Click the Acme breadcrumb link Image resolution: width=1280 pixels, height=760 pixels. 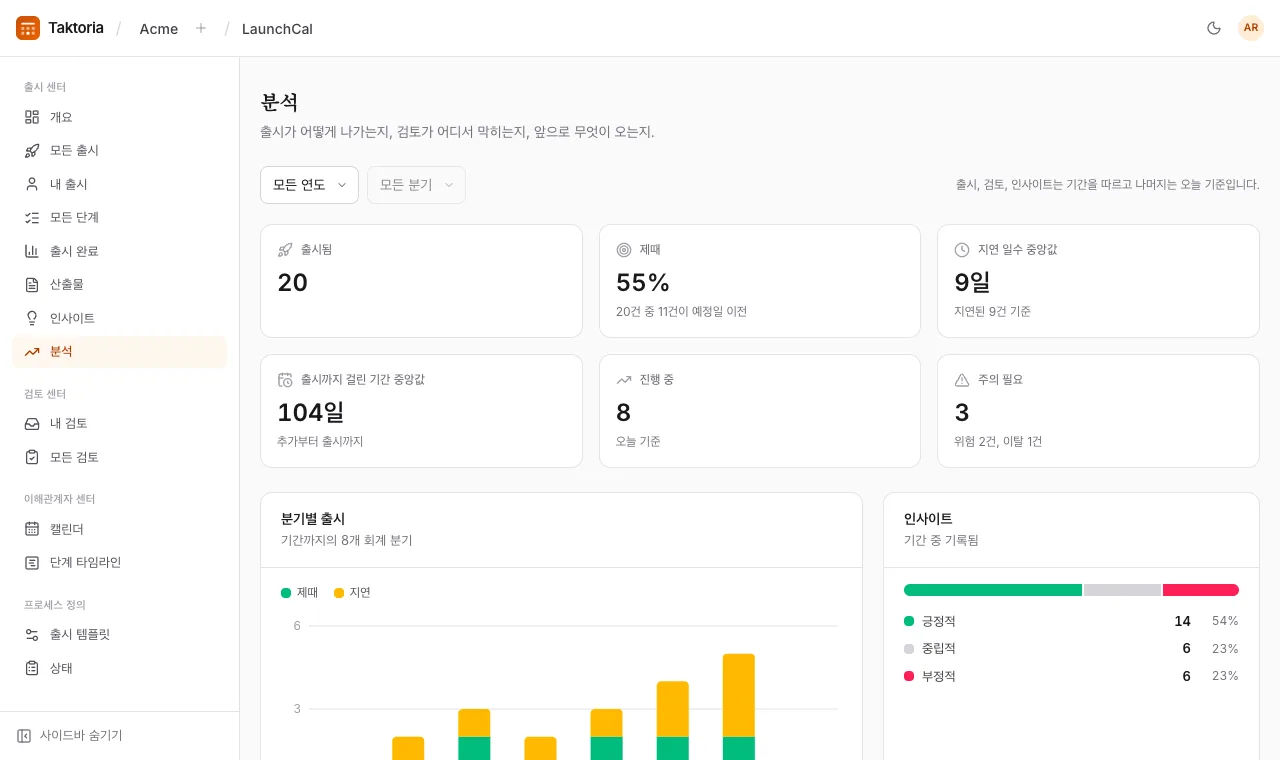click(159, 29)
